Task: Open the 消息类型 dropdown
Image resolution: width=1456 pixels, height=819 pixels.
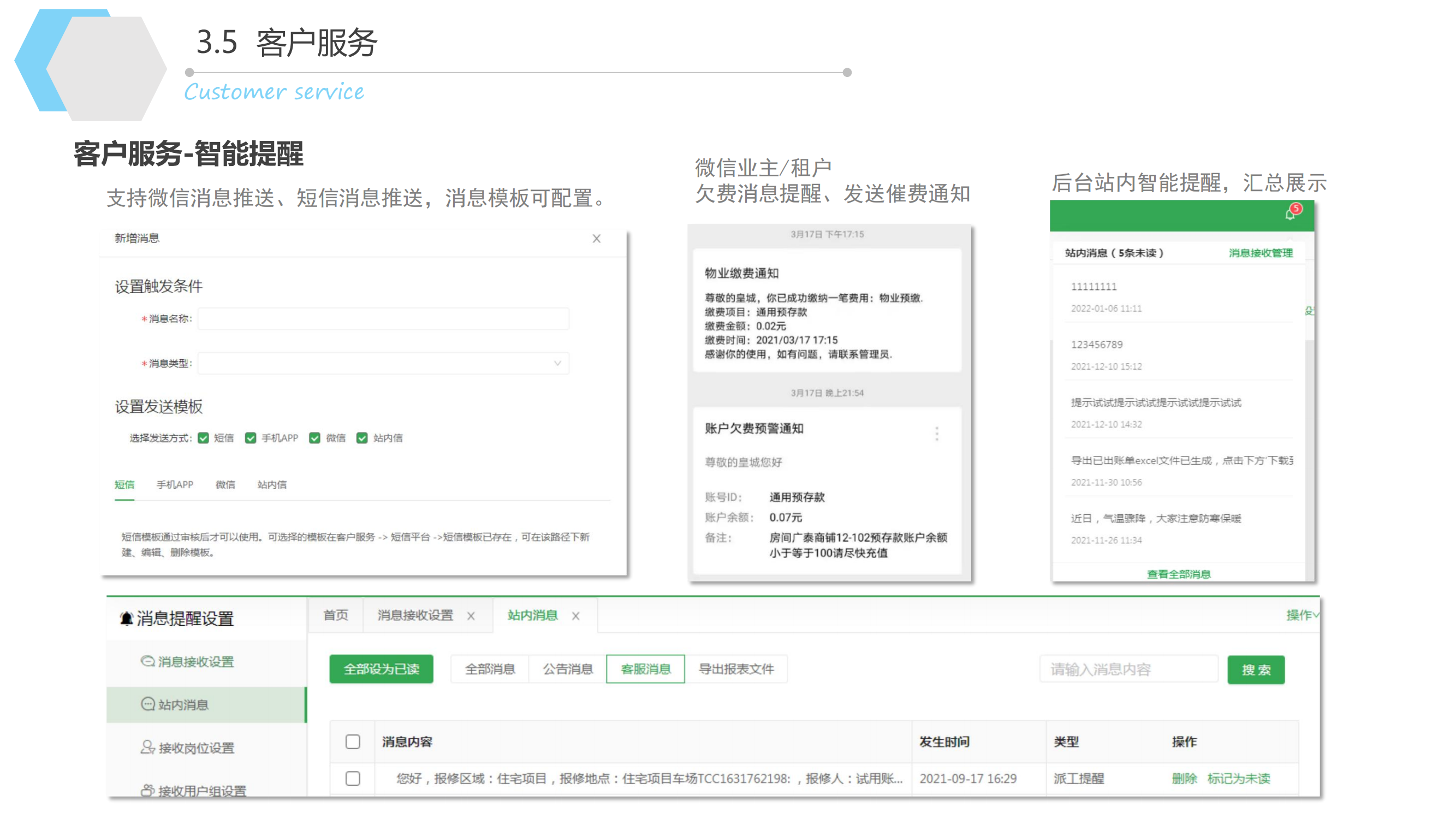Action: point(383,363)
